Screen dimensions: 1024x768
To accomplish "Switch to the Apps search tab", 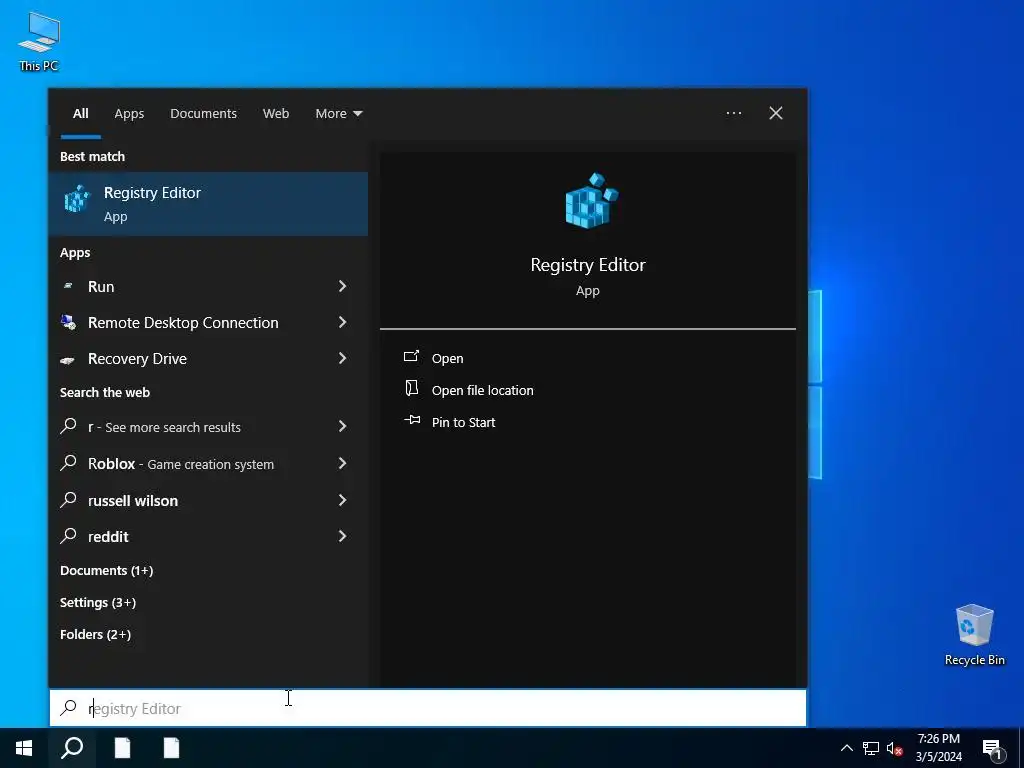I will [129, 114].
